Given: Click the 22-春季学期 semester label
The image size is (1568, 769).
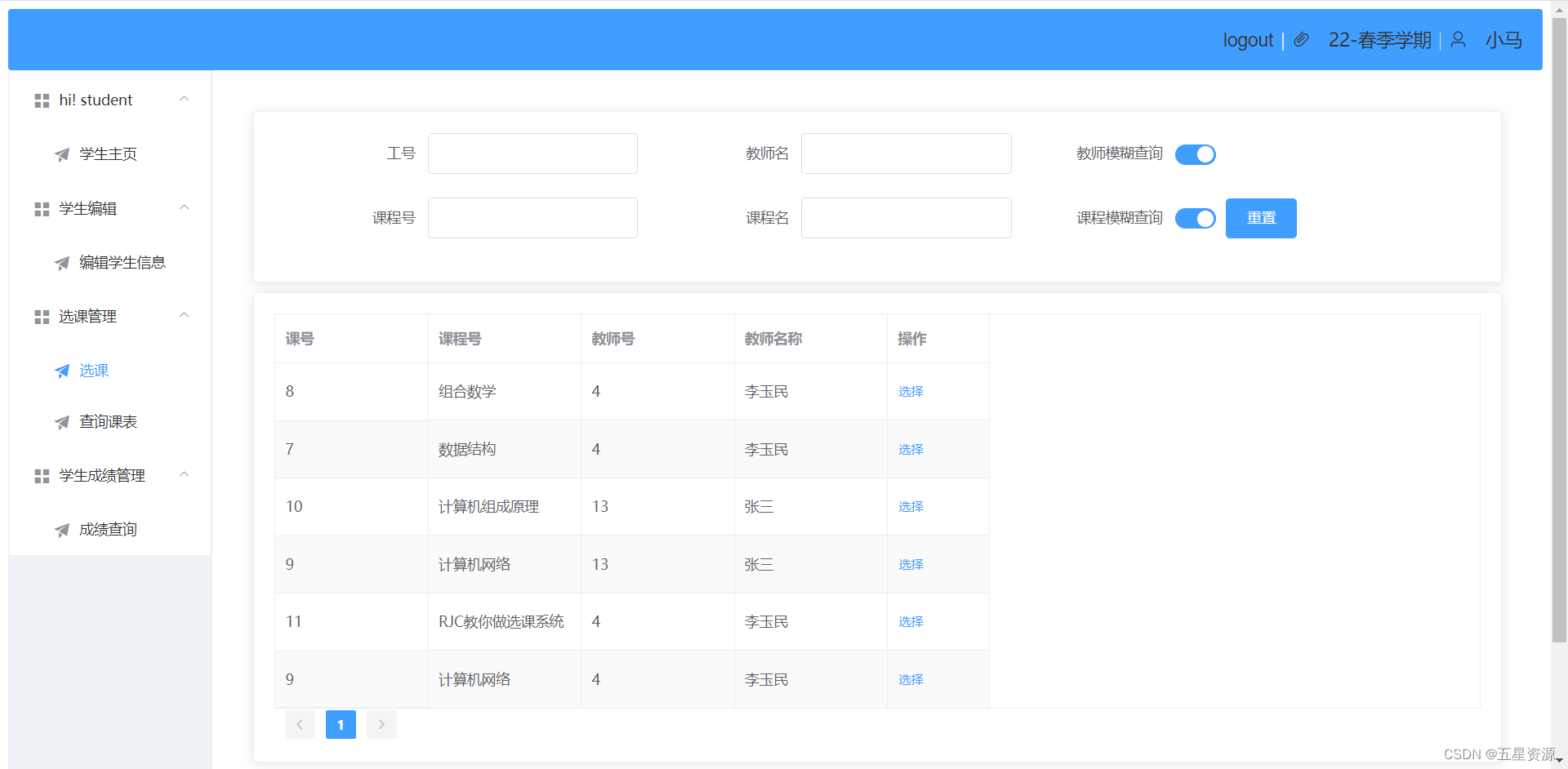Looking at the screenshot, I should pos(1379,40).
